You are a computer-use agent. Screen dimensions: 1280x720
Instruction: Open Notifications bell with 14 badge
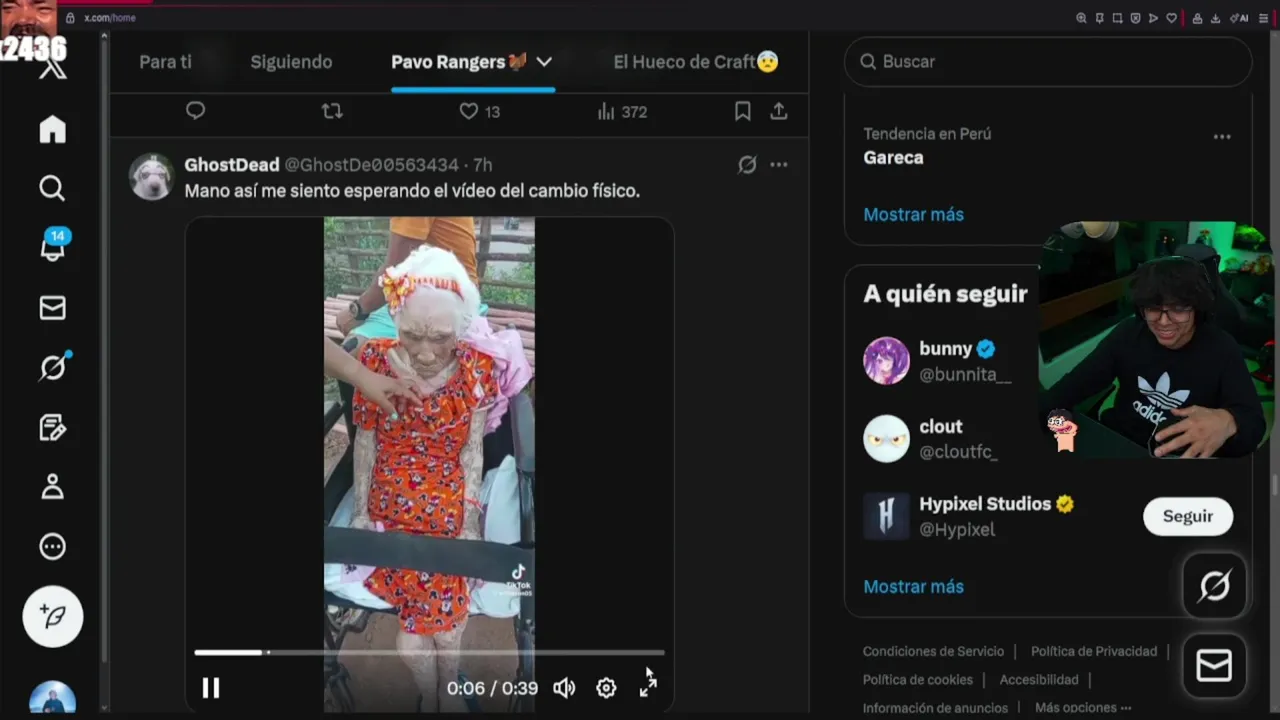53,245
